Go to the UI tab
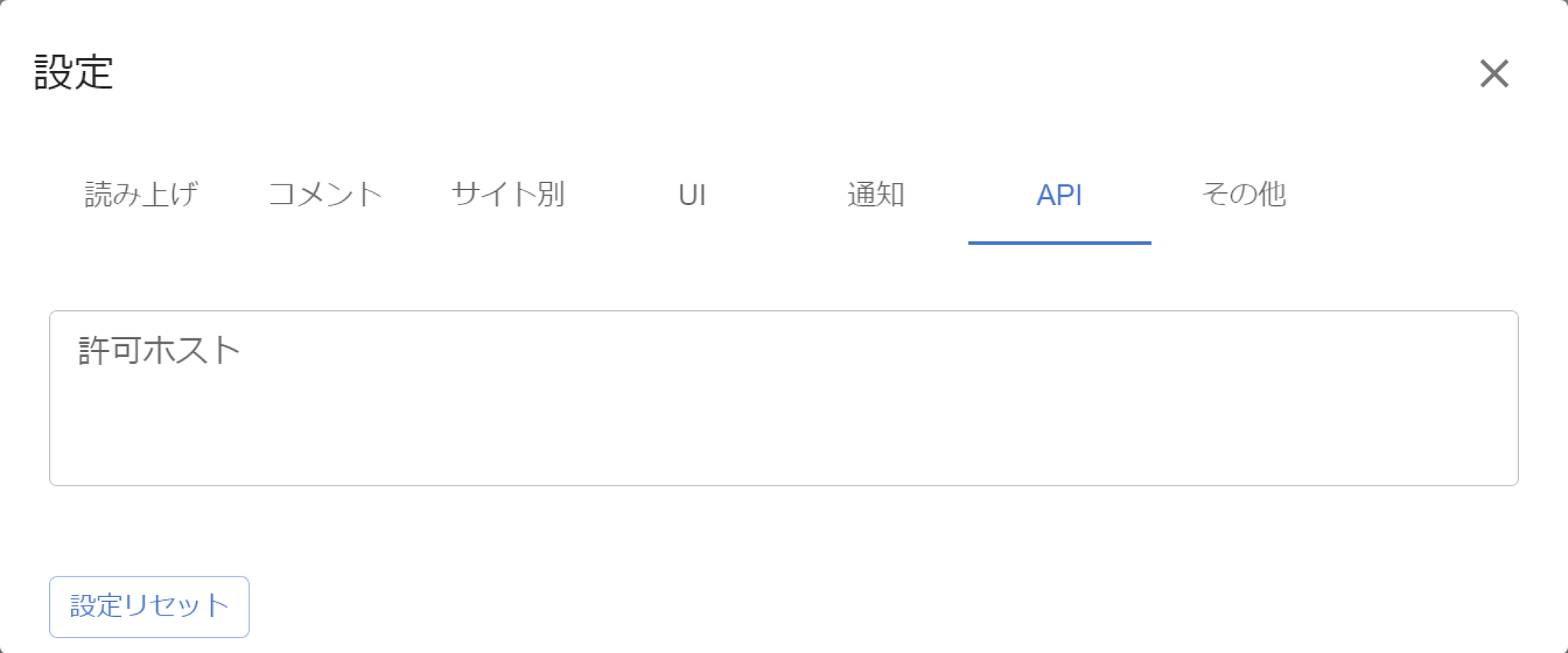Viewport: 1568px width, 653px height. coord(692,194)
